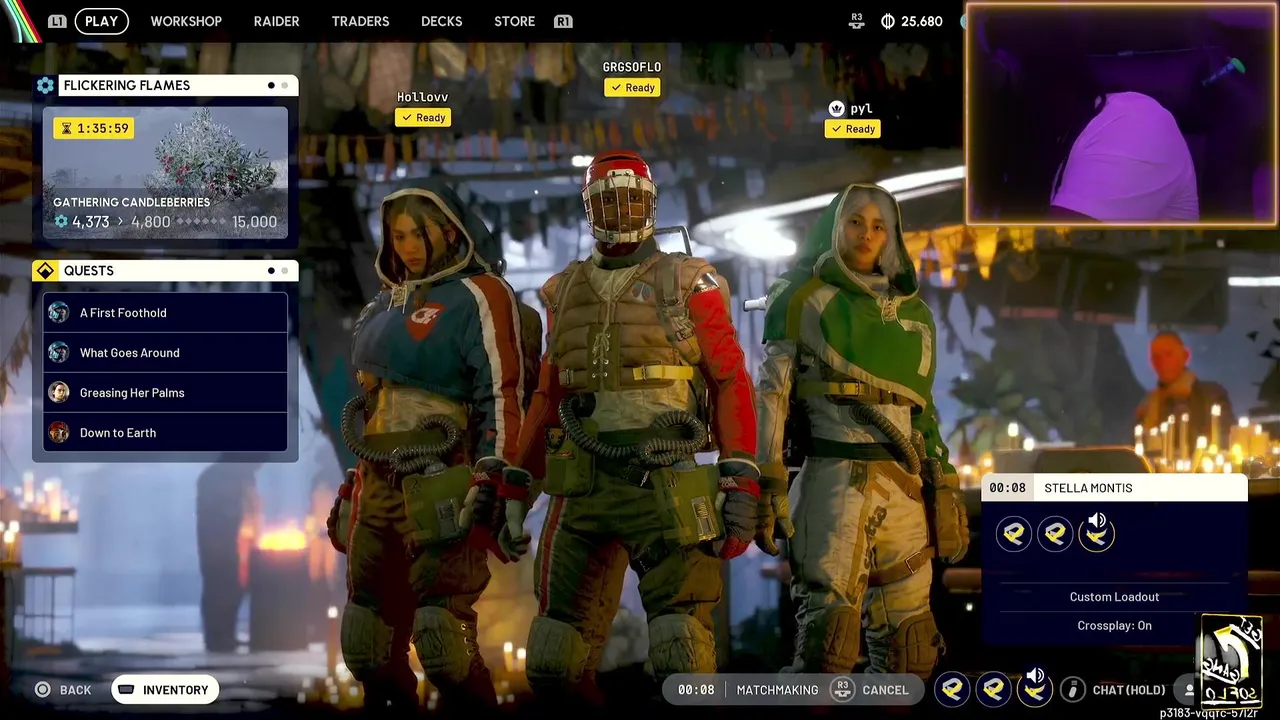Click the avatar icon for Down to Earth
Image resolution: width=1280 pixels, height=720 pixels.
[59, 433]
